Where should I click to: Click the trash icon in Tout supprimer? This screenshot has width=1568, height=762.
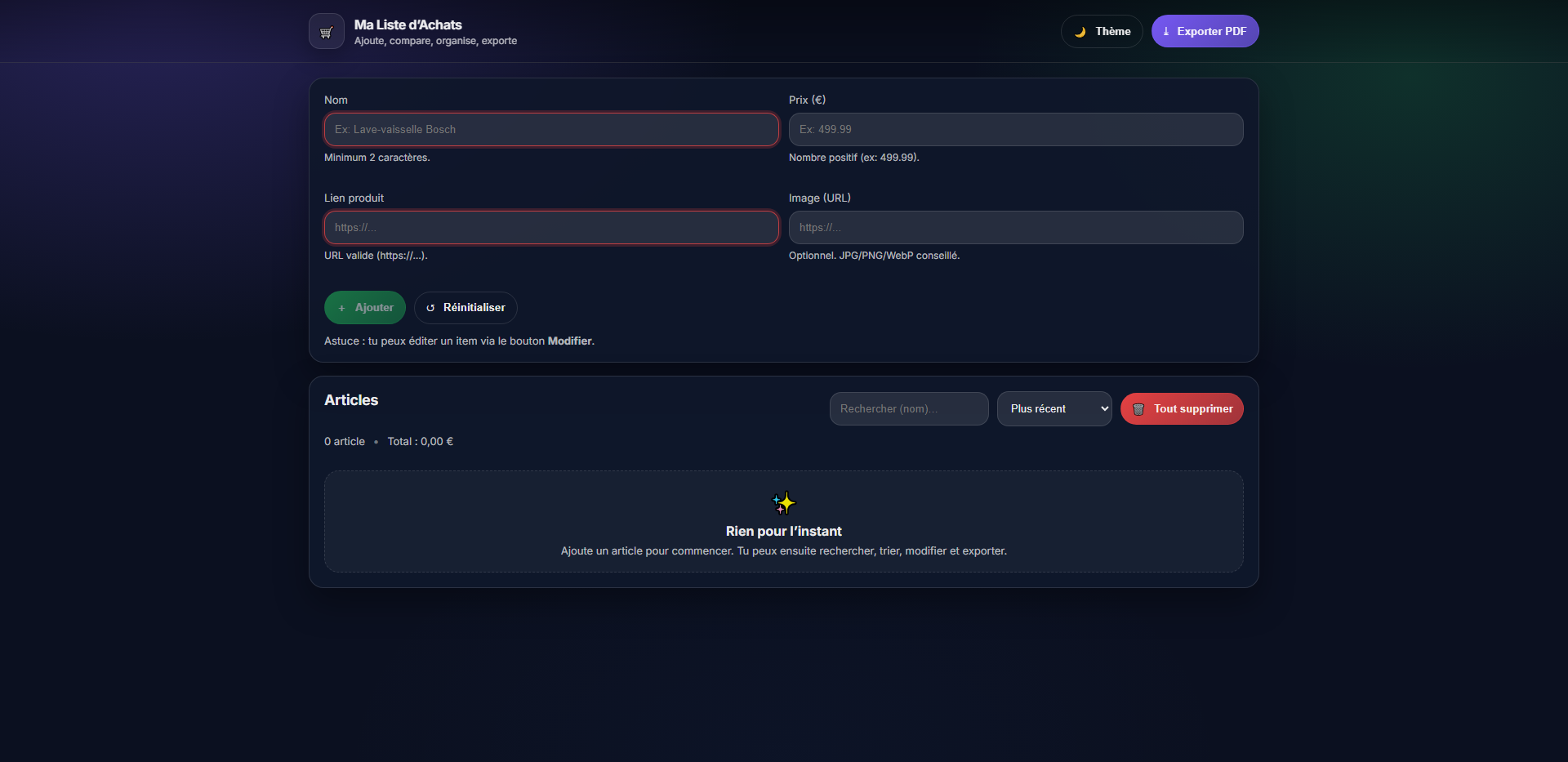[x=1138, y=408]
